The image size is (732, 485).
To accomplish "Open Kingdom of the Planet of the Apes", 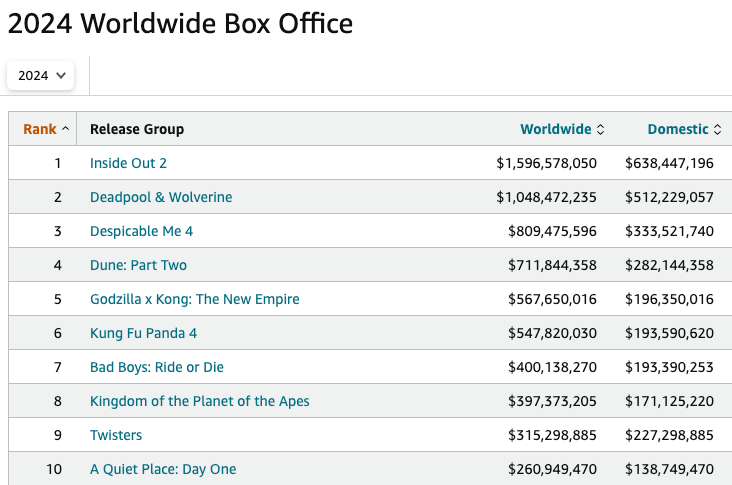I will point(200,401).
